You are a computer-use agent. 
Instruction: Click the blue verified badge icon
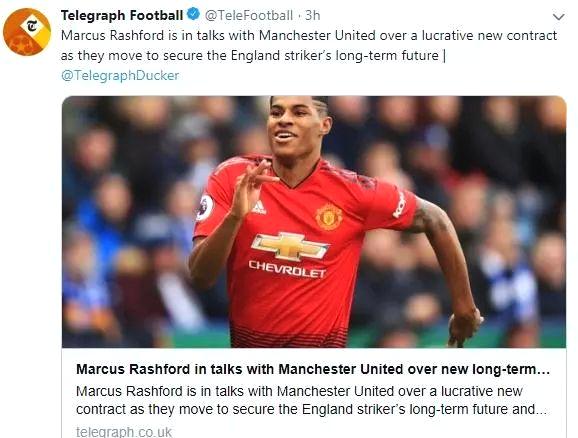coord(194,15)
